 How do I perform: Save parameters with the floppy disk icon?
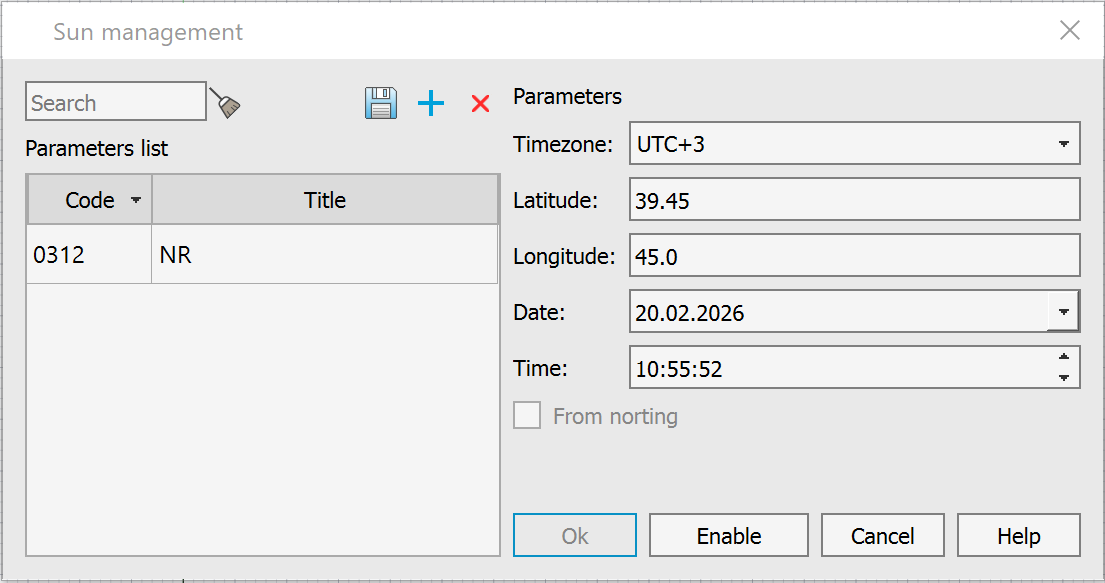point(381,103)
